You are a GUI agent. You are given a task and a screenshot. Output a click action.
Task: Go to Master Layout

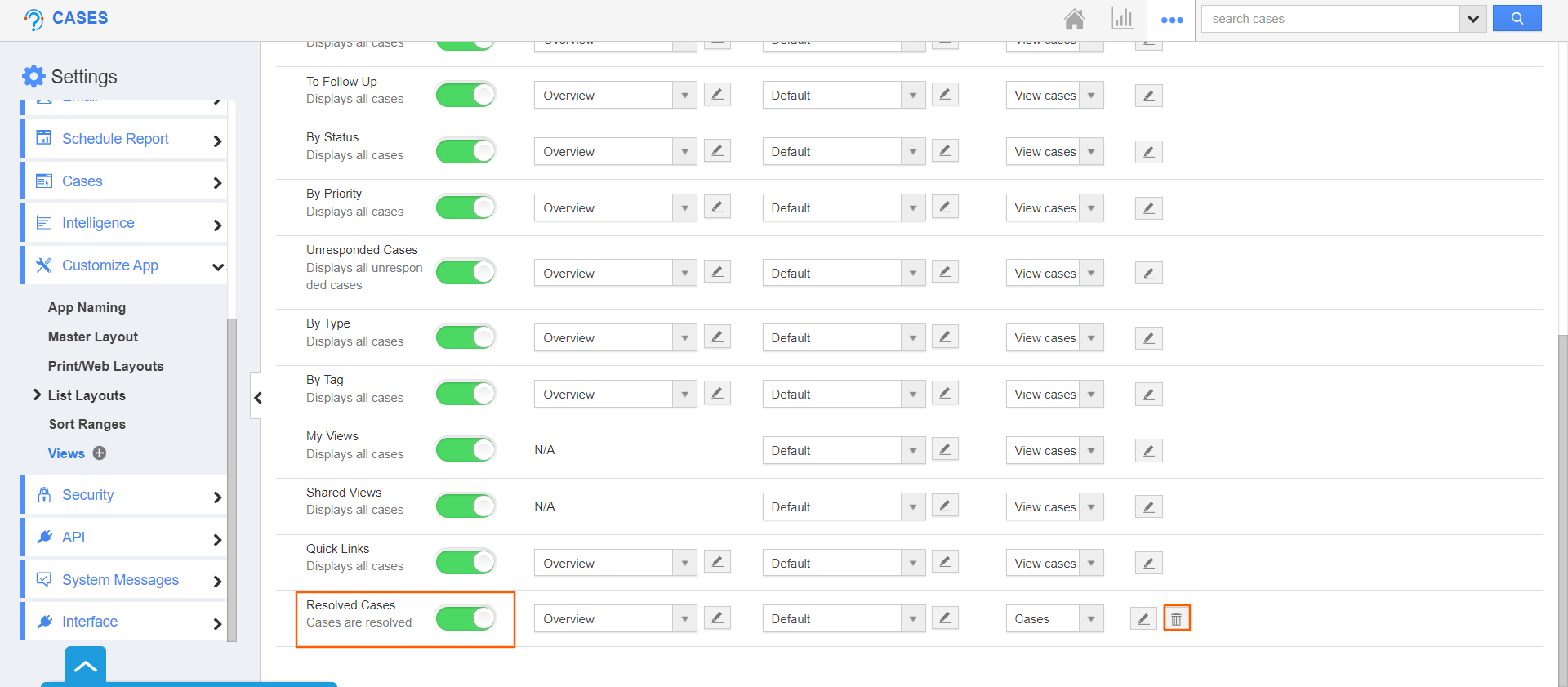(93, 337)
